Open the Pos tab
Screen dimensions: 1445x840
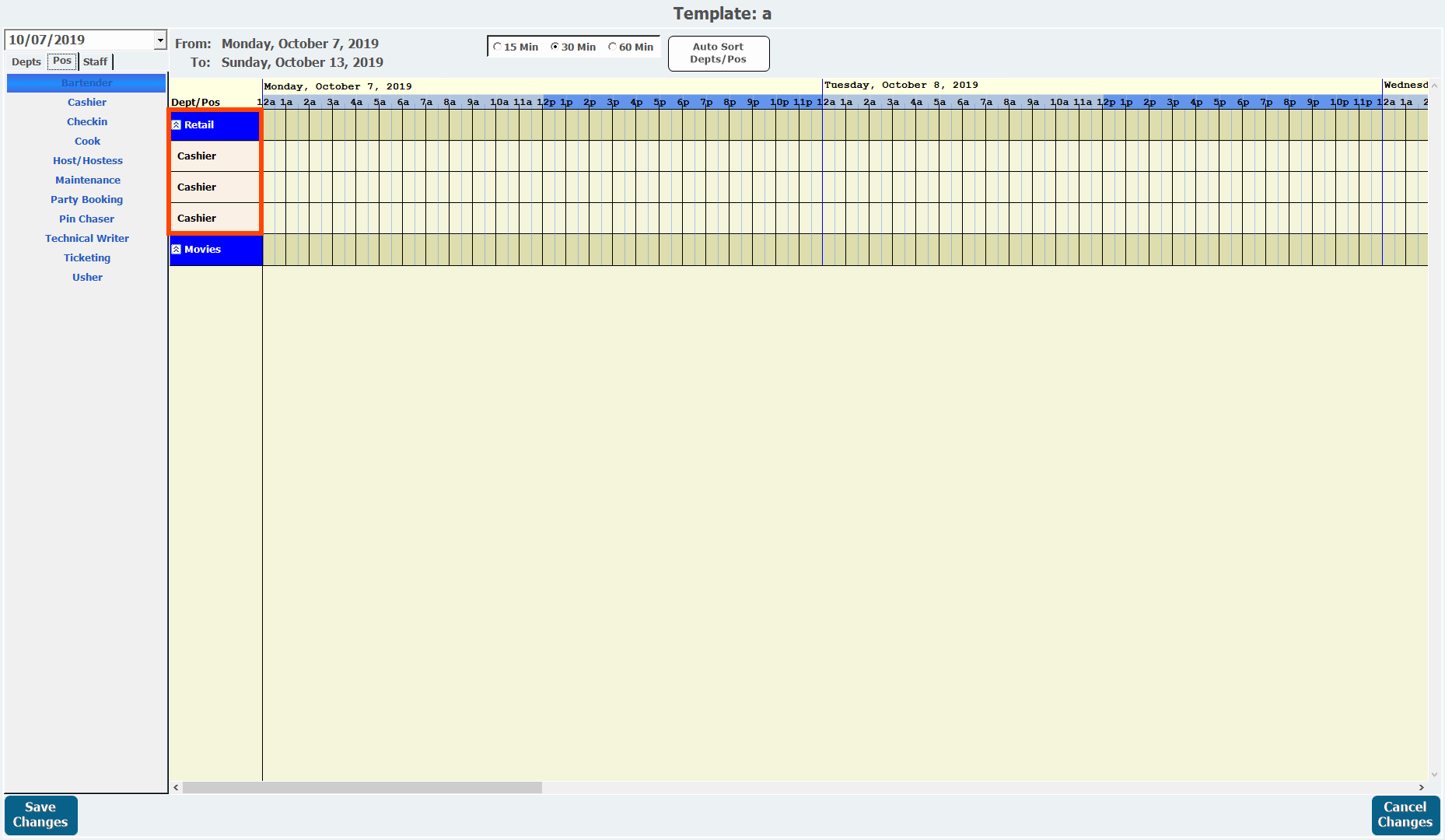(62, 61)
